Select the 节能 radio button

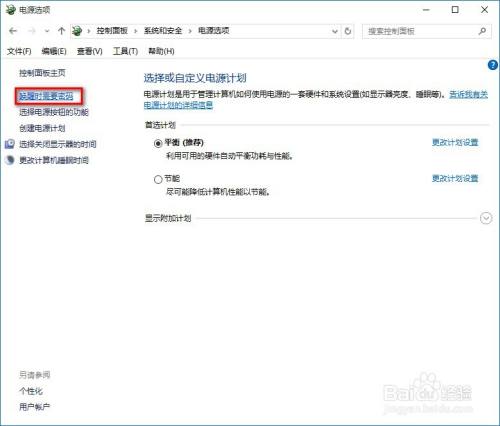coord(158,180)
